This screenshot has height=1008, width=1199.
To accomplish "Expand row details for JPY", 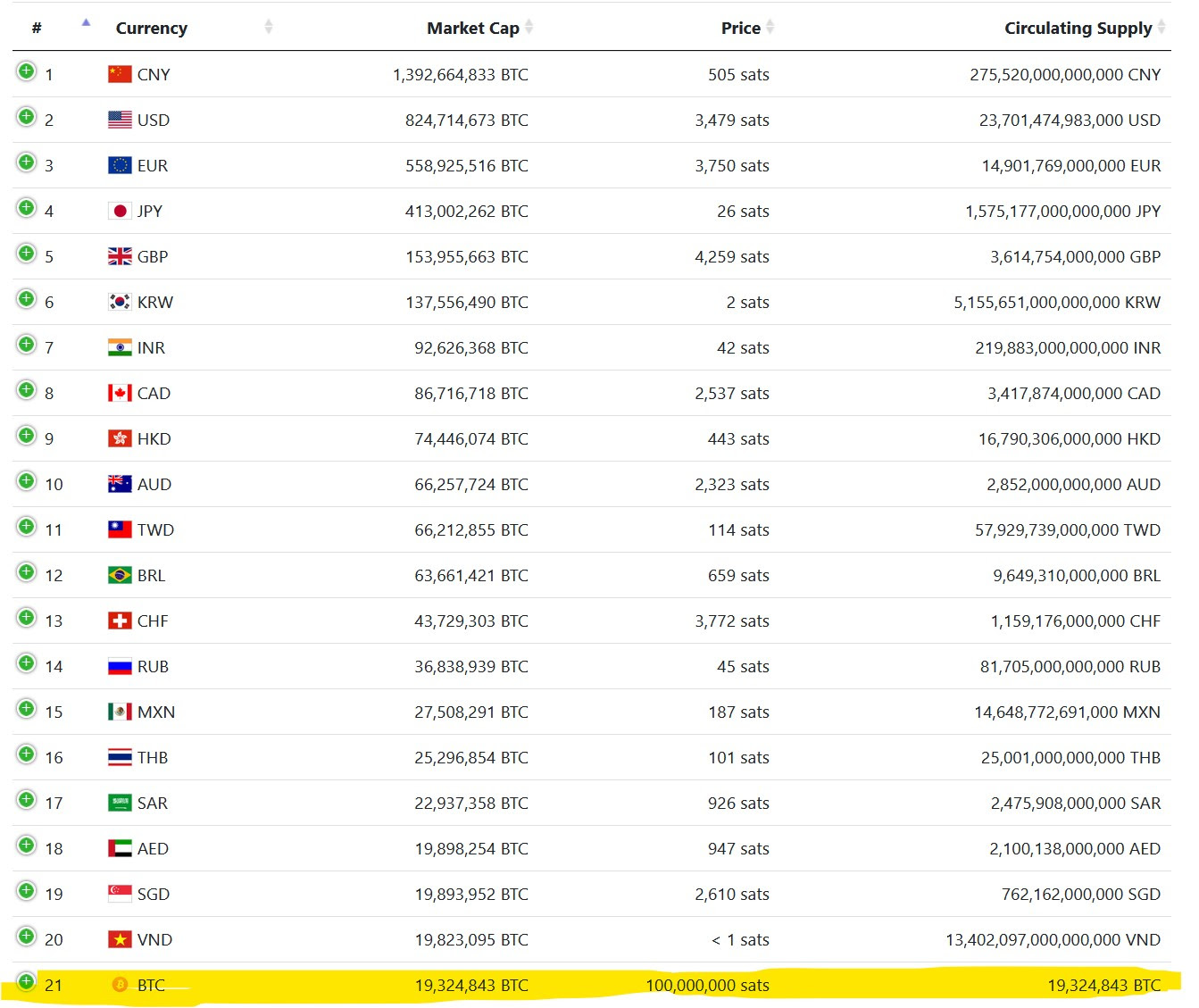I will pyautogui.click(x=27, y=208).
